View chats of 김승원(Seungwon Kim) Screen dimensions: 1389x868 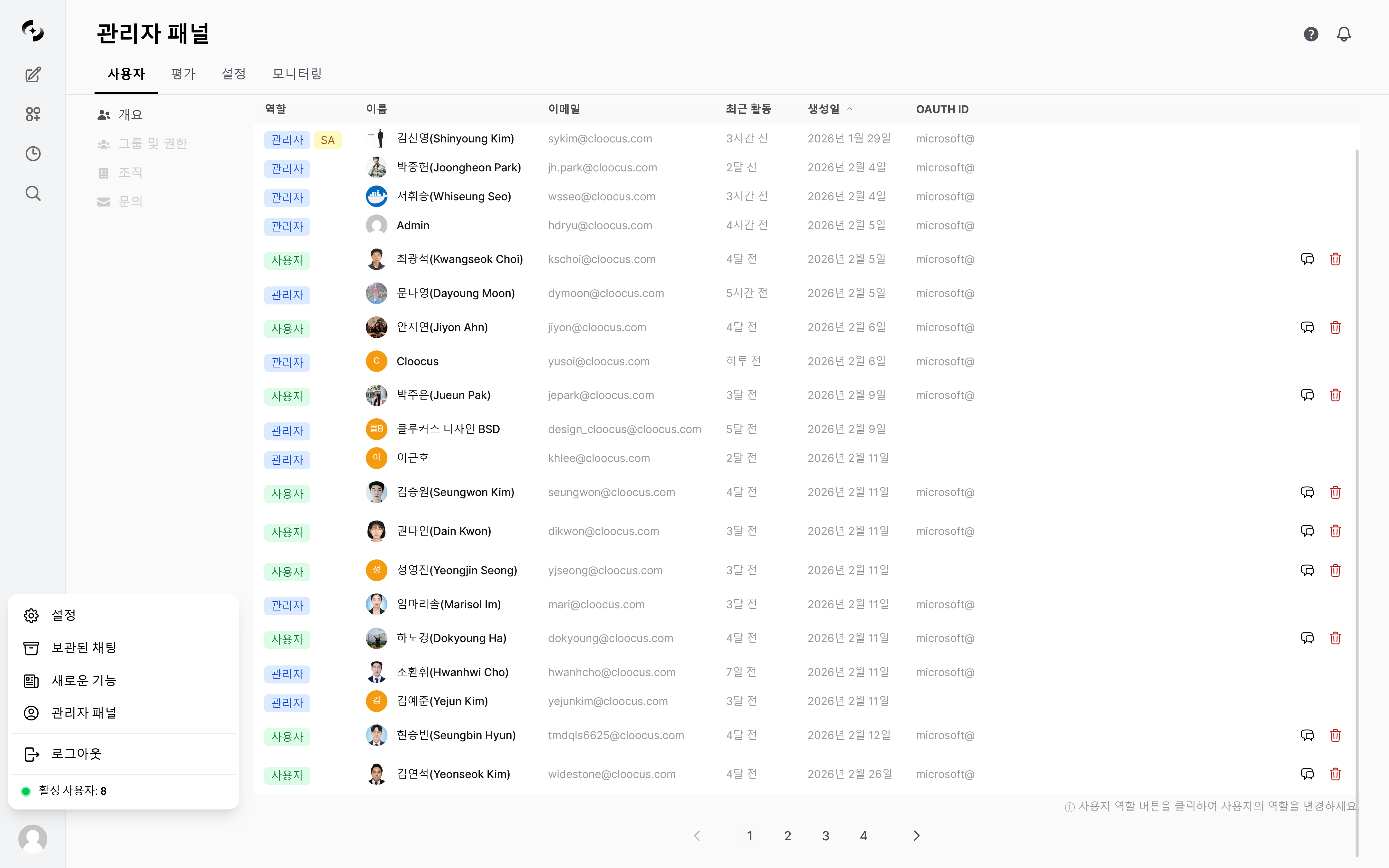(x=1308, y=492)
